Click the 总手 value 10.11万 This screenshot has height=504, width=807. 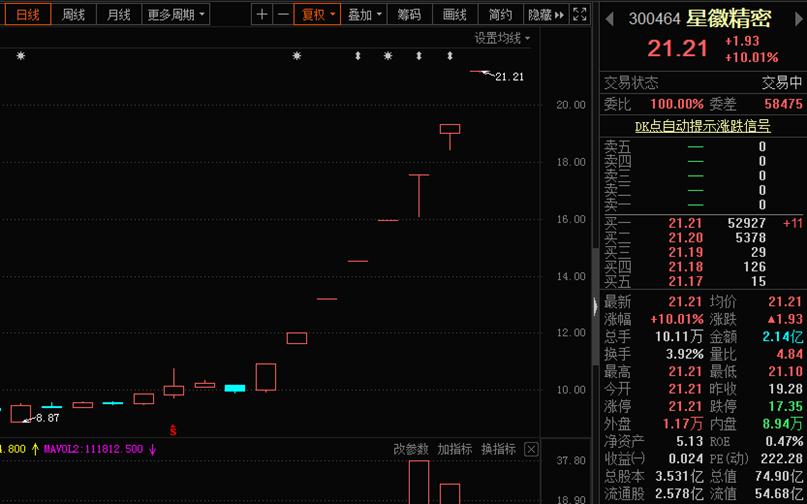click(679, 337)
